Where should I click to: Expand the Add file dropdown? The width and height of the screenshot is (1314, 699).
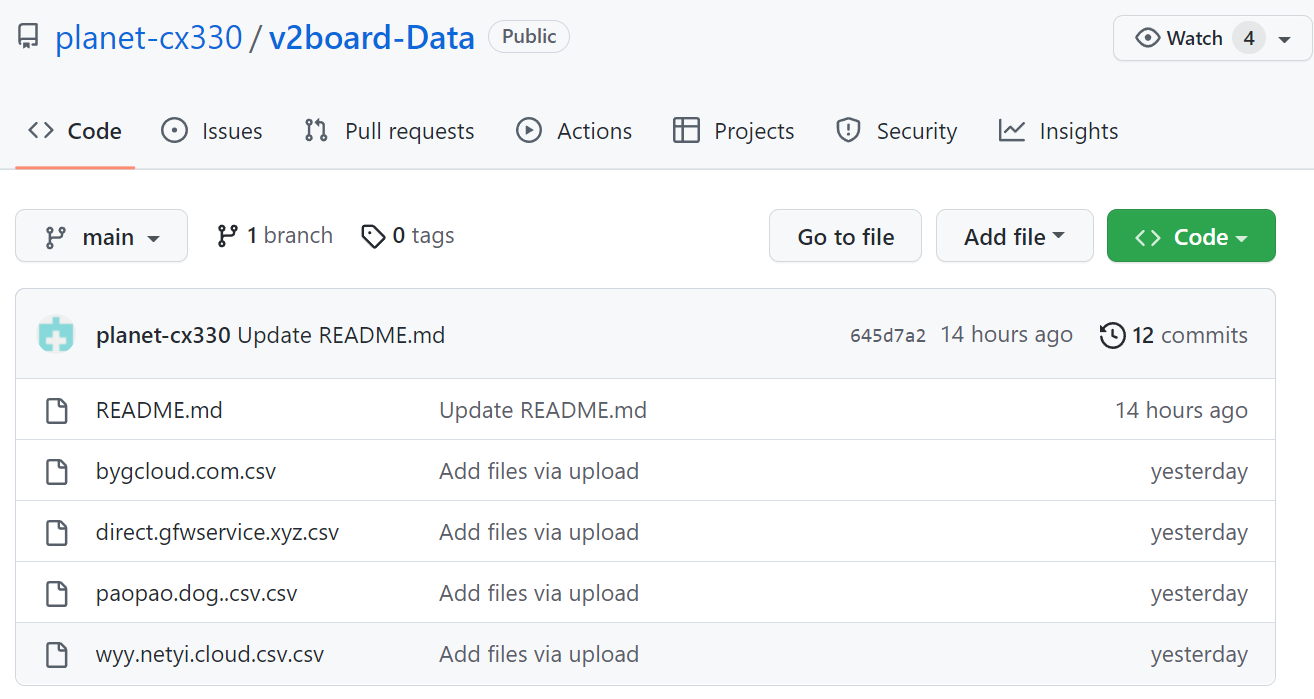point(1014,236)
